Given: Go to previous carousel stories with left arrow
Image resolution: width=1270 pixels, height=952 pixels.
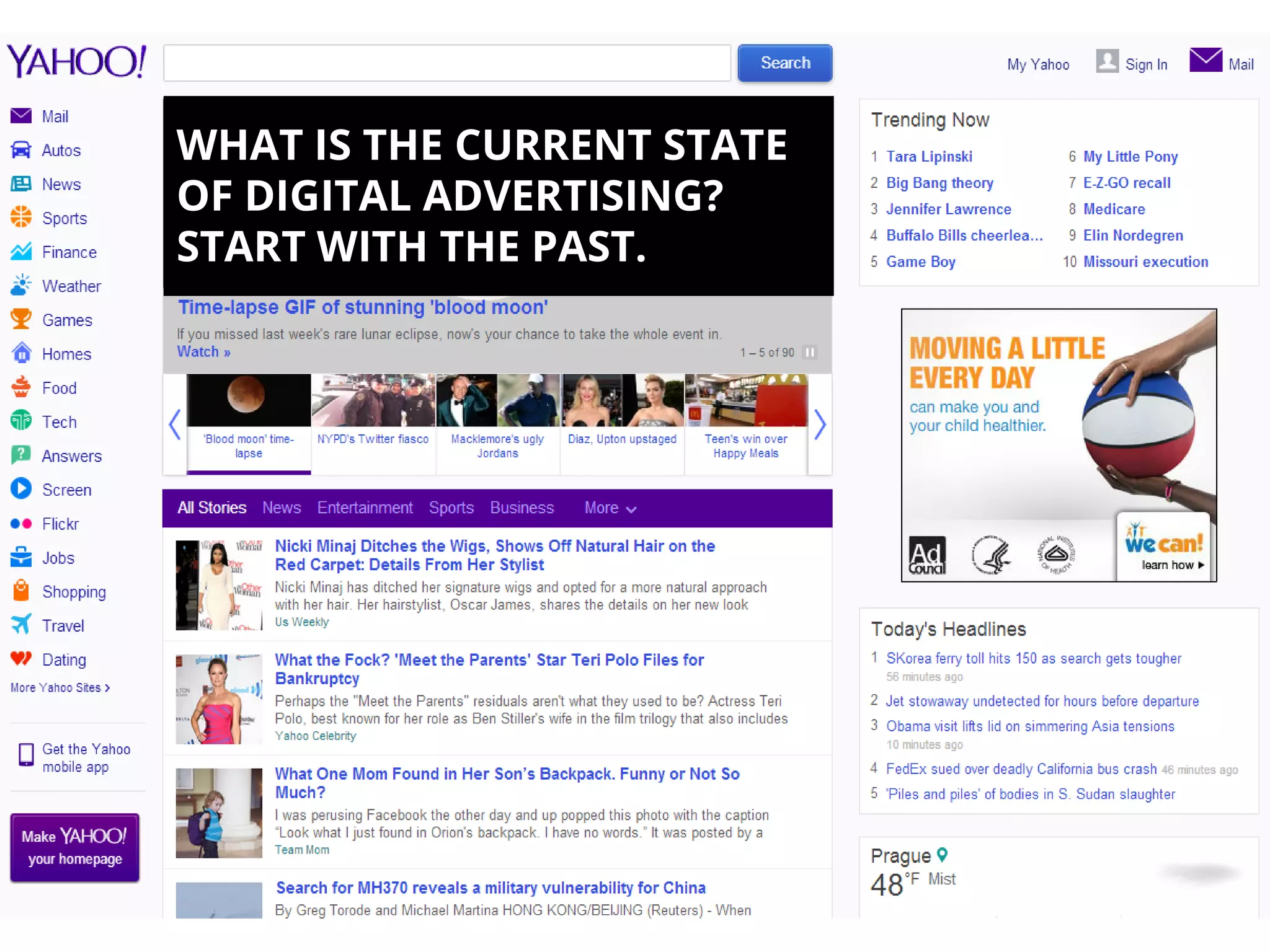Looking at the screenshot, I should [x=174, y=425].
